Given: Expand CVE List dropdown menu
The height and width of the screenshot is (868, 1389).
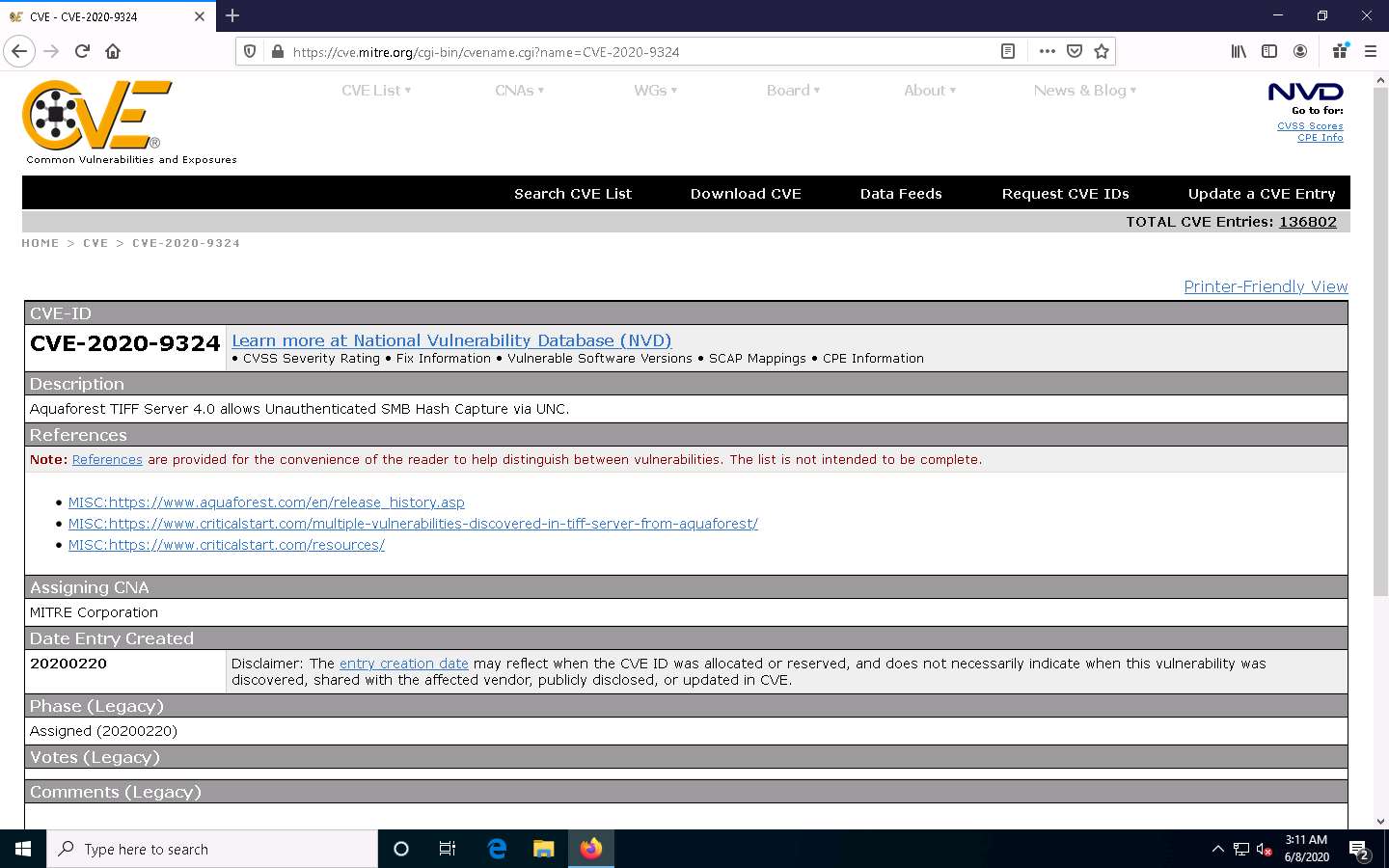Looking at the screenshot, I should [x=376, y=90].
